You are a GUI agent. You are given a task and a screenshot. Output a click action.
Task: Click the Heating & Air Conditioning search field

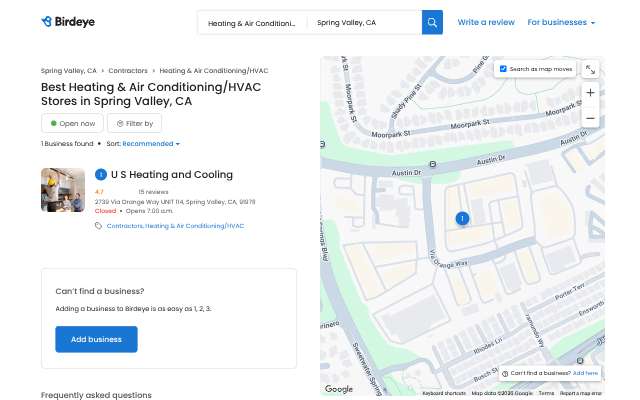(252, 23)
